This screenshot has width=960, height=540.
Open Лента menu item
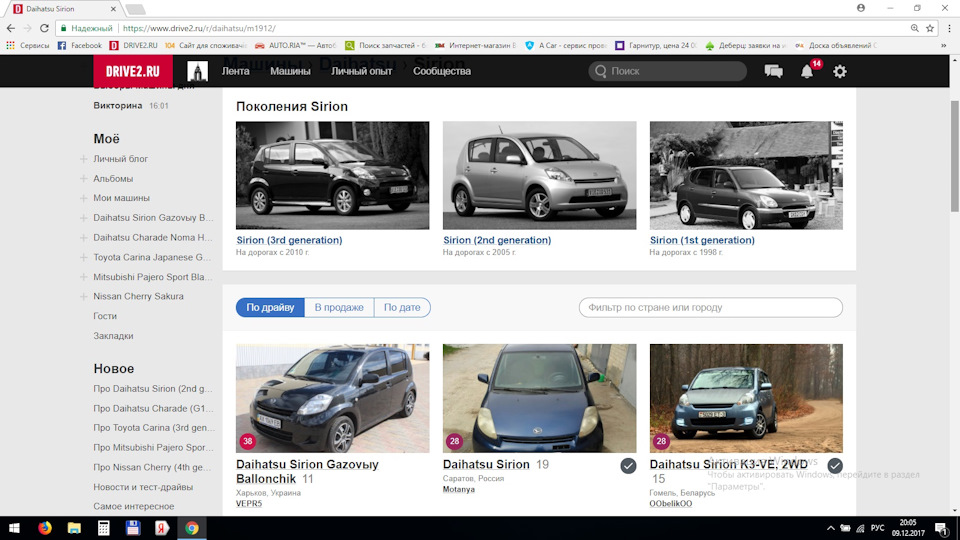pos(235,71)
